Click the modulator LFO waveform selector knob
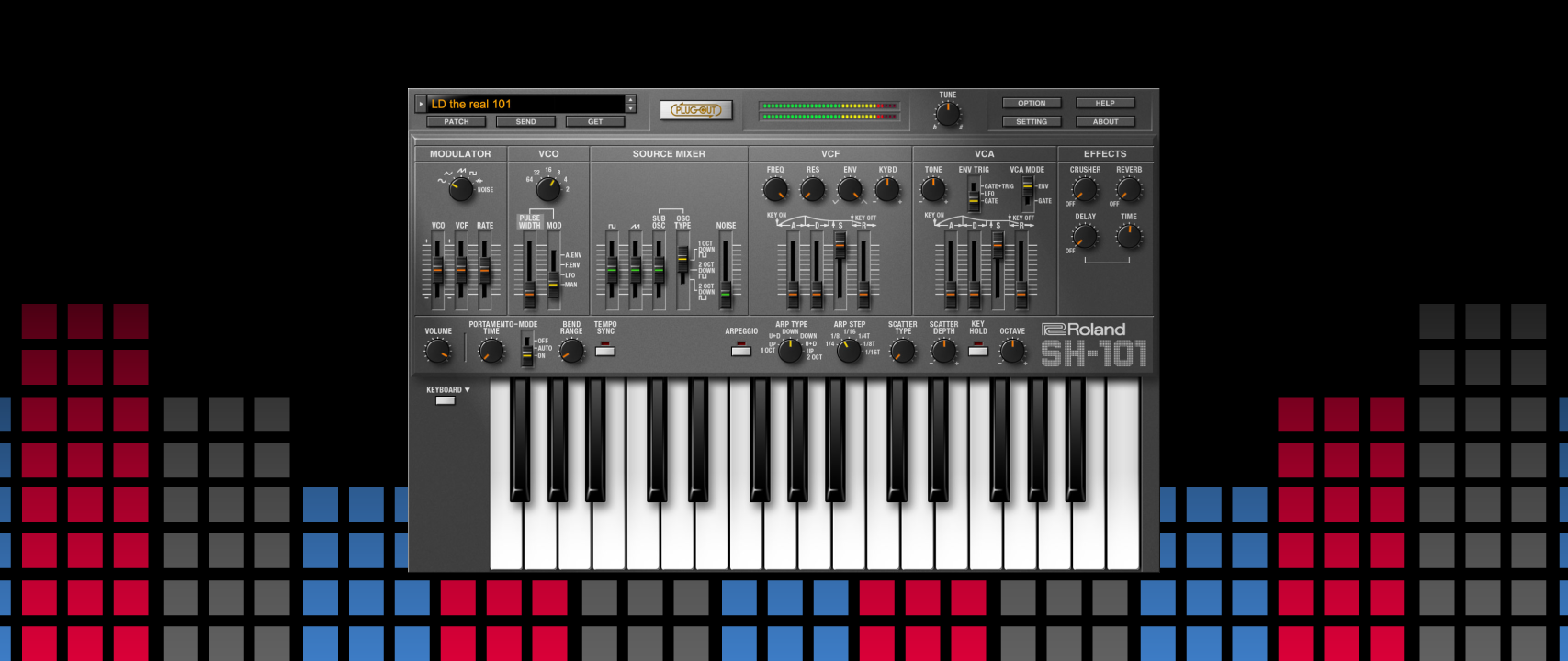 (x=460, y=188)
